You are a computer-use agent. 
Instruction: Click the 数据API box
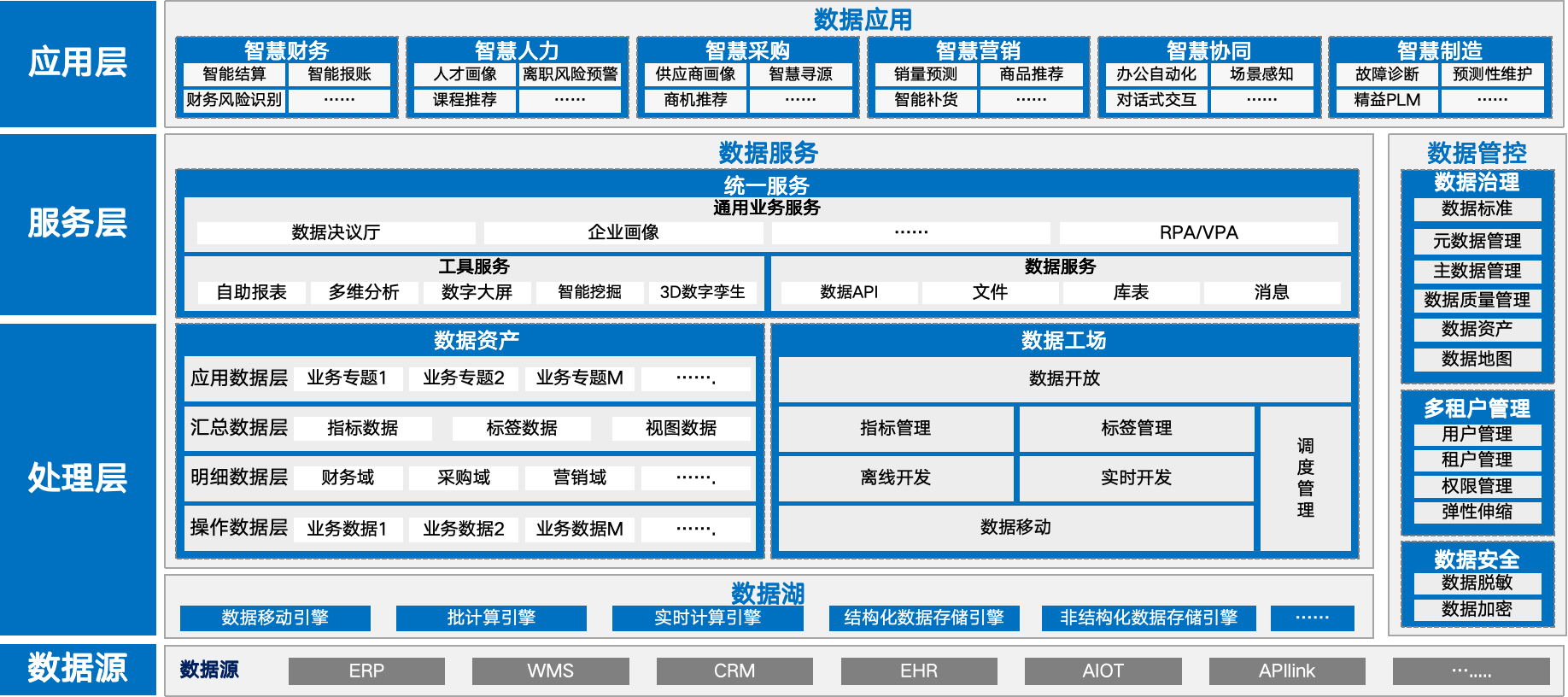[x=849, y=292]
